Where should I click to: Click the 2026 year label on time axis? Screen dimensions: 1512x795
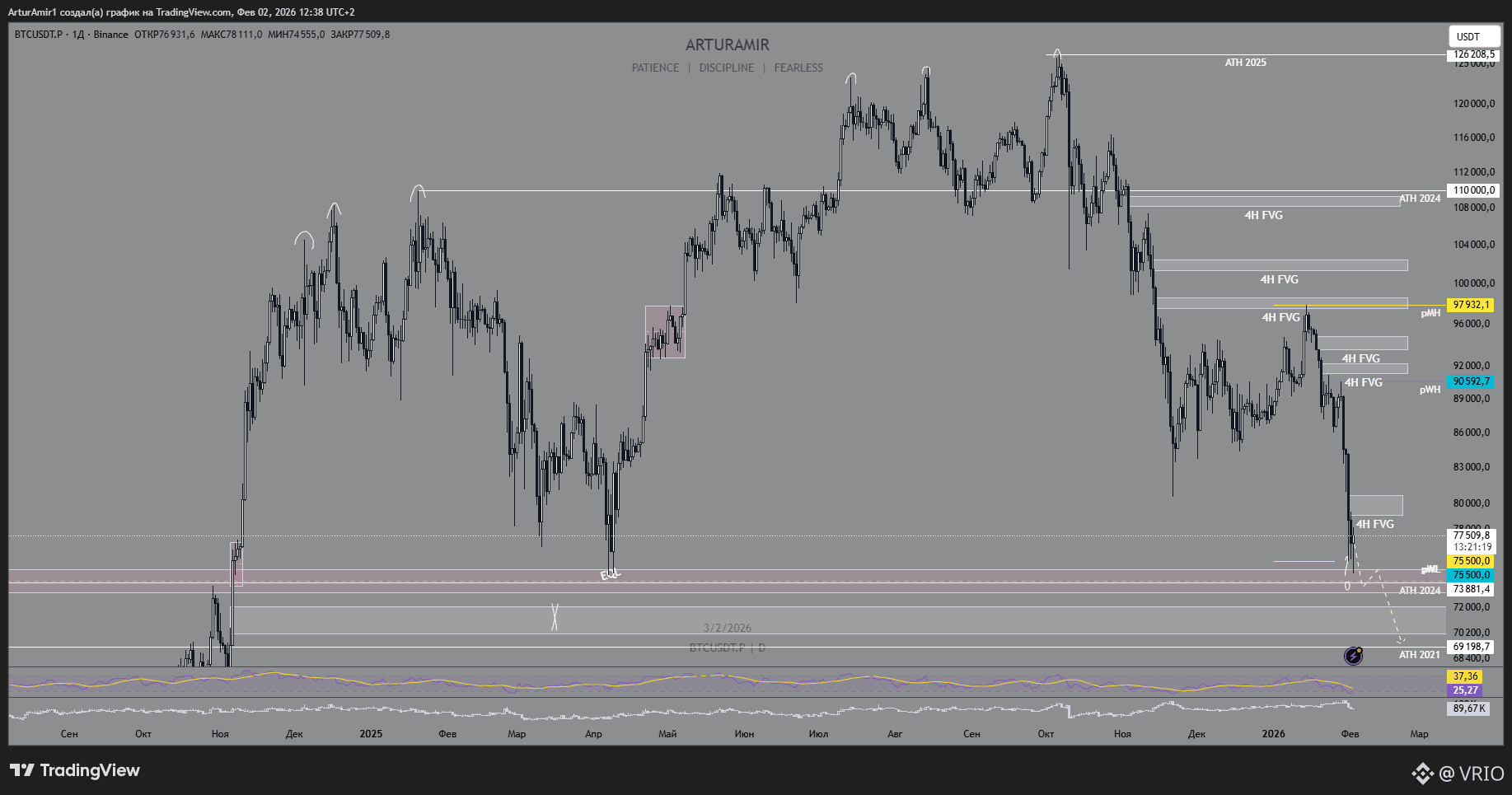pyautogui.click(x=1273, y=733)
